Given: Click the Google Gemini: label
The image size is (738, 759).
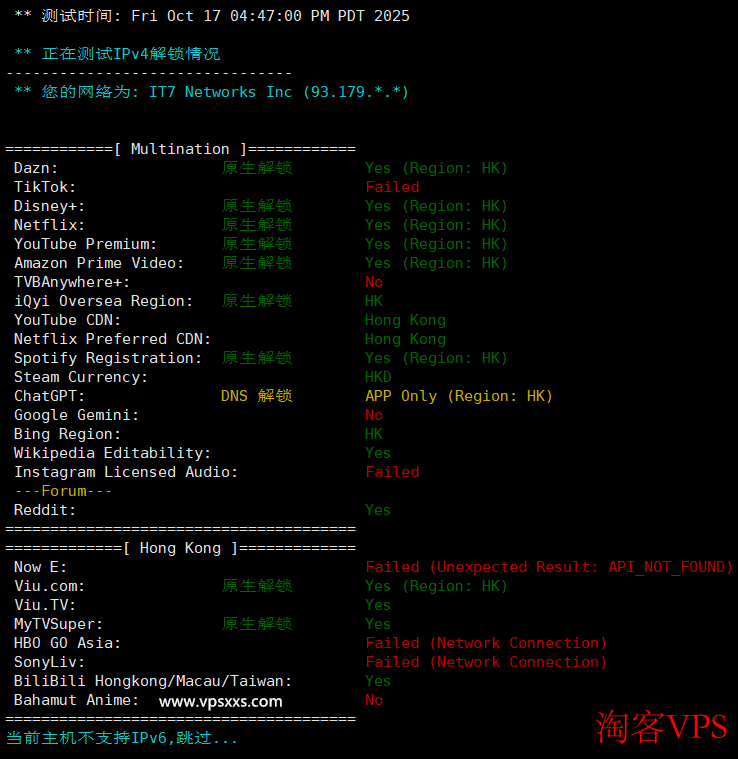Looking at the screenshot, I should (77, 415).
